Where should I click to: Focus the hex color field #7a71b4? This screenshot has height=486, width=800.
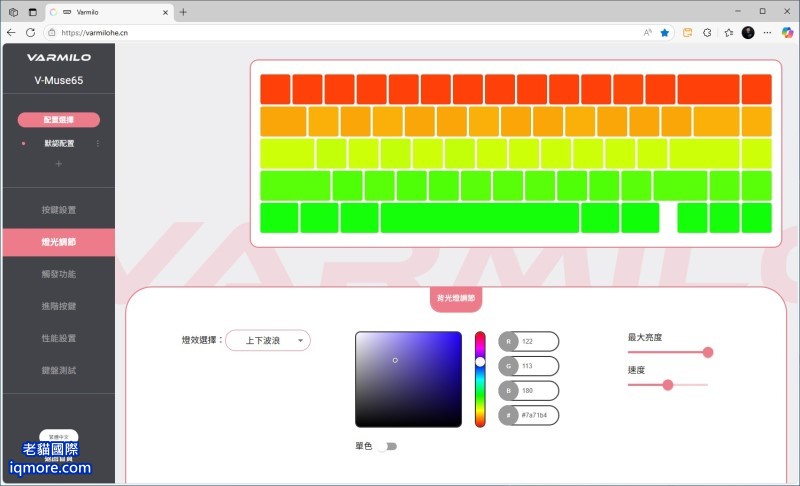529,415
